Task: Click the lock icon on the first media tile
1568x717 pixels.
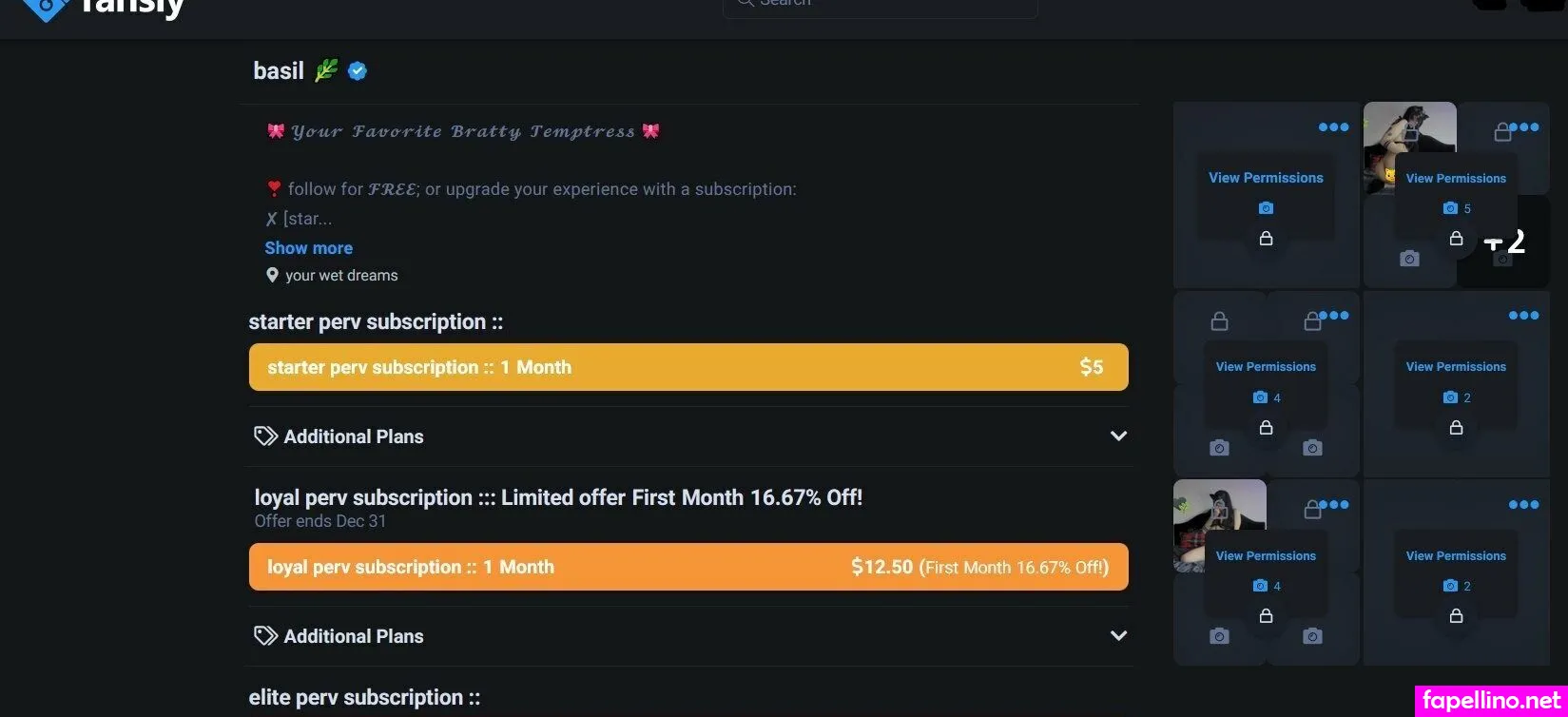Action: pyautogui.click(x=1266, y=239)
